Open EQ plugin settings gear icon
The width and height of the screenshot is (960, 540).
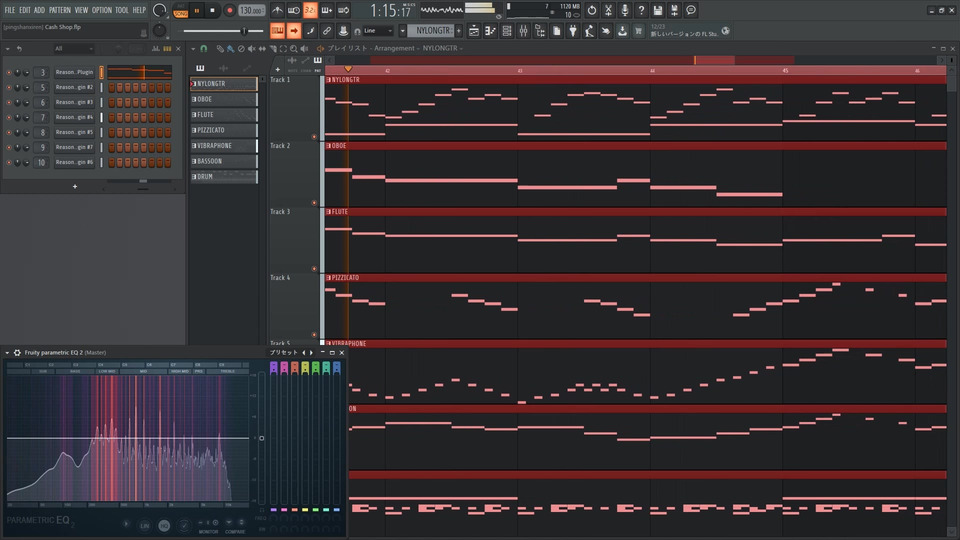(17, 353)
